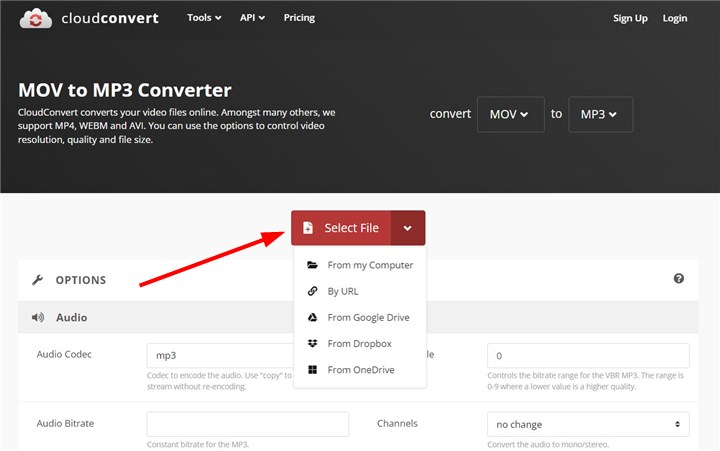The width and height of the screenshot is (720, 451).
Task: Click the Audio Codec label
Action: (64, 354)
